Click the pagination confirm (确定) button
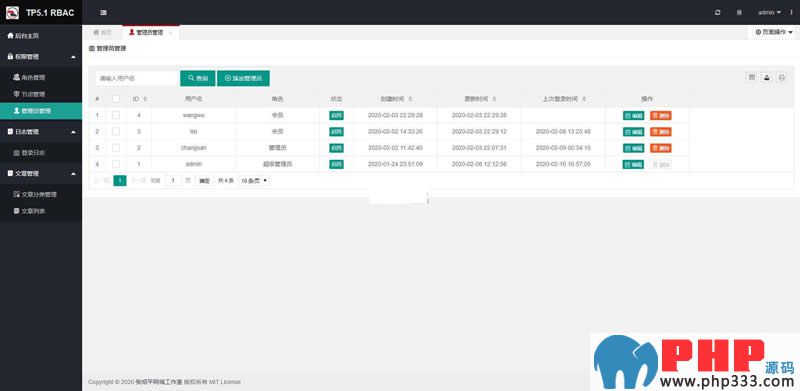Image resolution: width=800 pixels, height=391 pixels. 204,181
